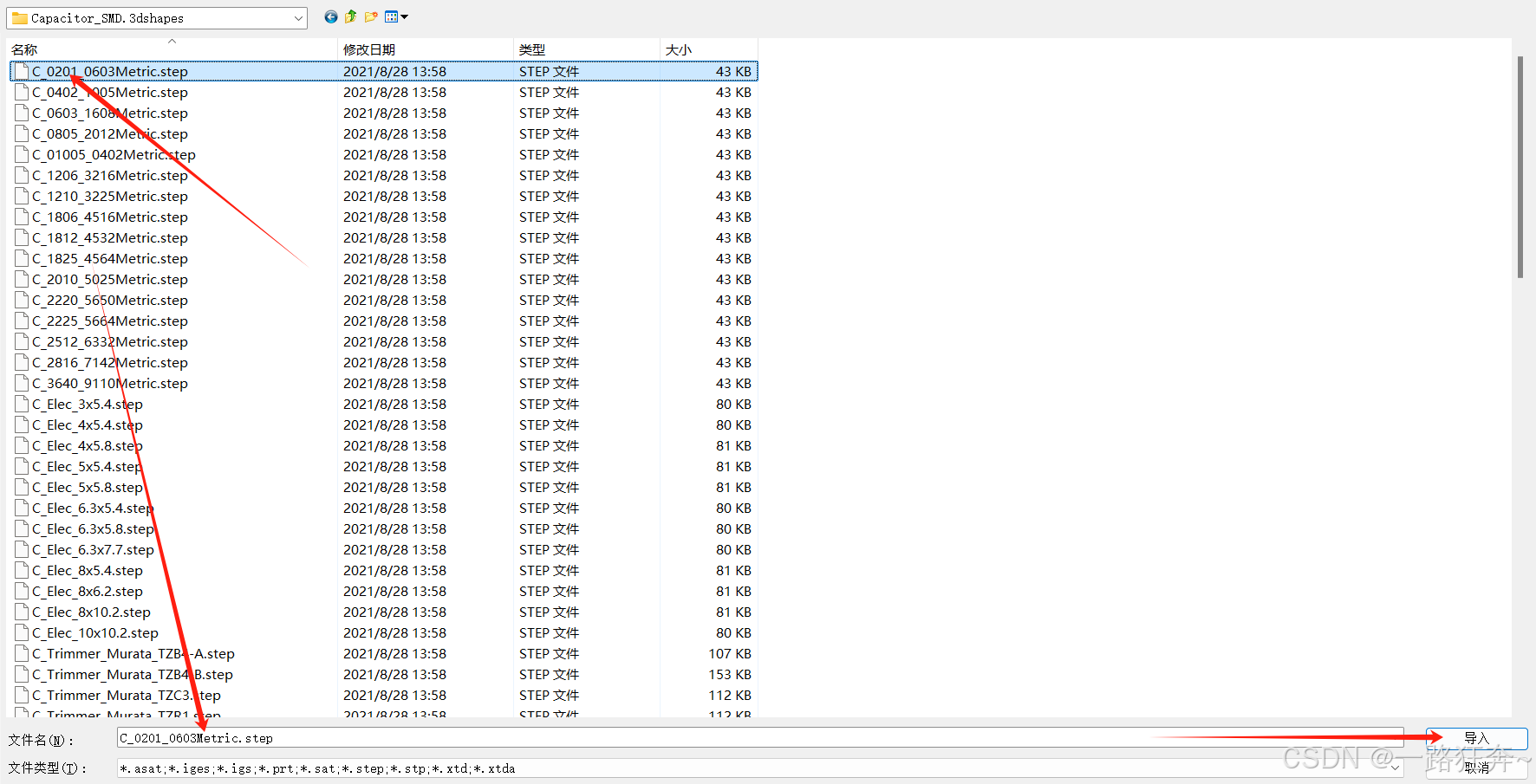Viewport: 1536px width, 784px height.
Task: Select file icon of C_1825_4564Metric.step
Action: [22, 258]
